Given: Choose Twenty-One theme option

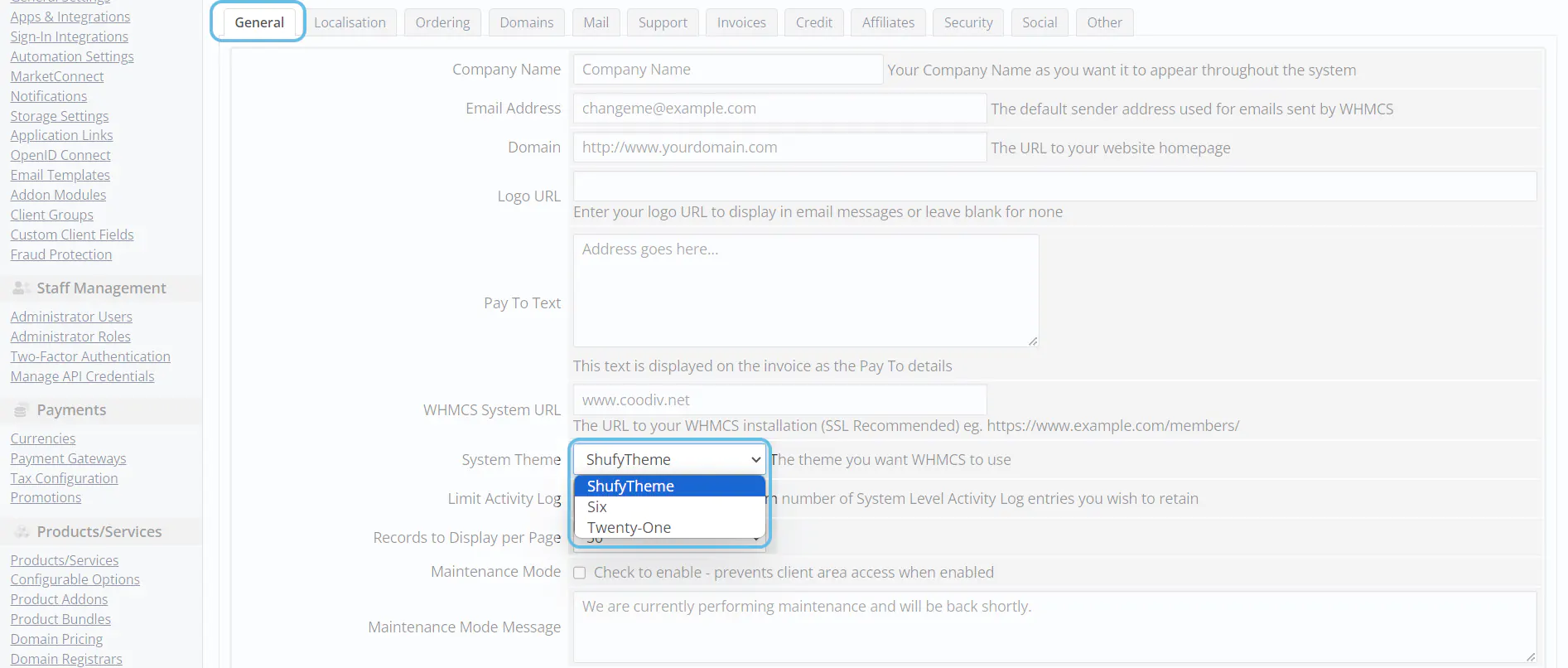Looking at the screenshot, I should tap(629, 528).
